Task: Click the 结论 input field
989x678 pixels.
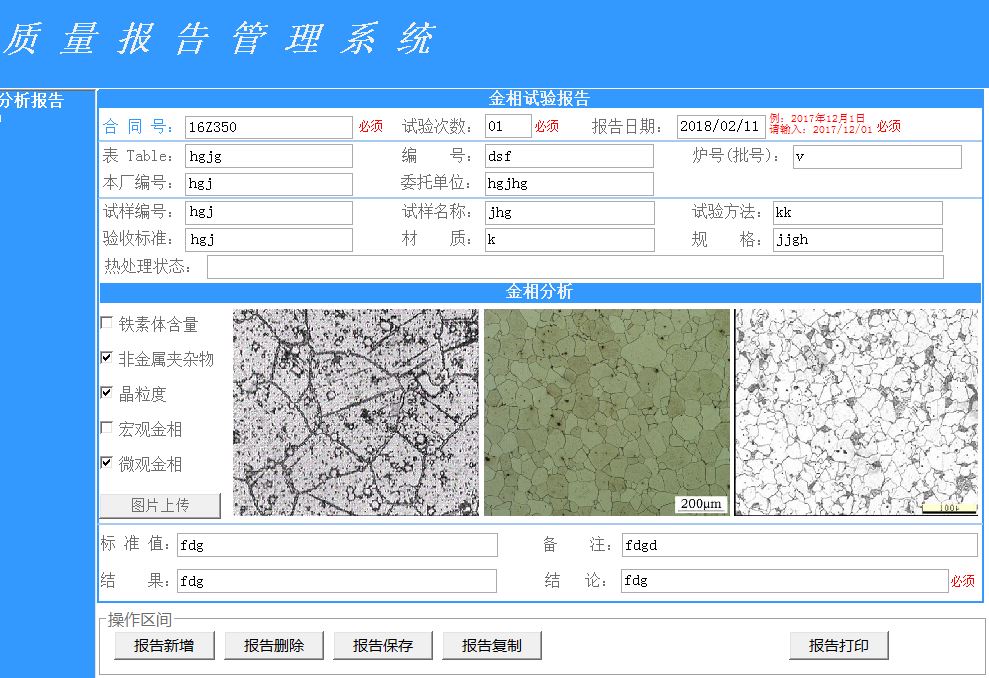Action: pyautogui.click(x=784, y=581)
